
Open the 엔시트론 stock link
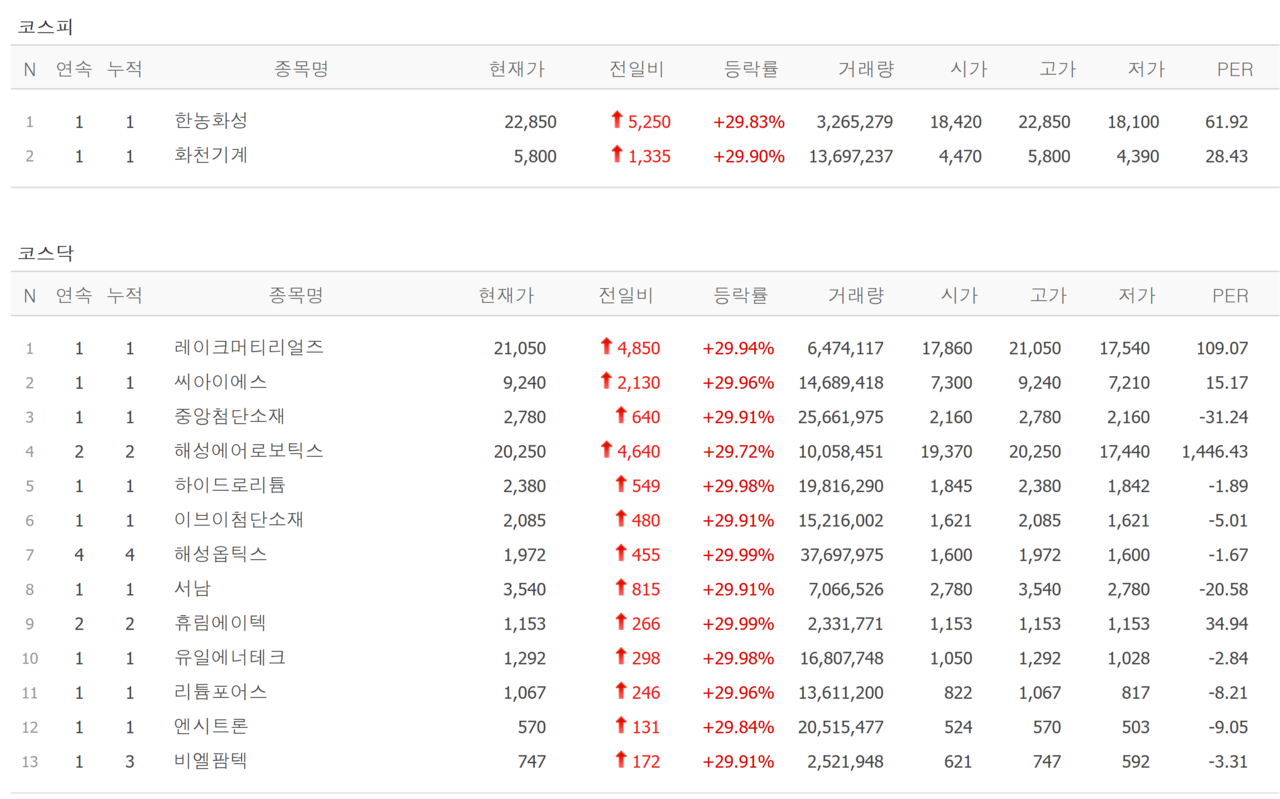211,726
